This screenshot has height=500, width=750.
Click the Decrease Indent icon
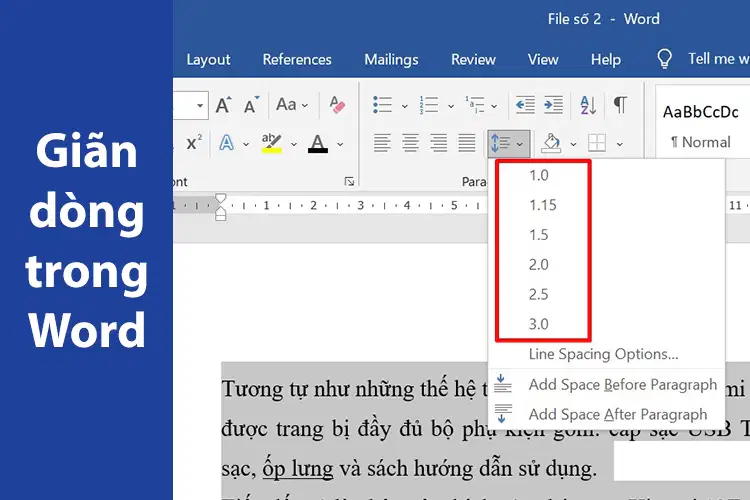[x=525, y=105]
